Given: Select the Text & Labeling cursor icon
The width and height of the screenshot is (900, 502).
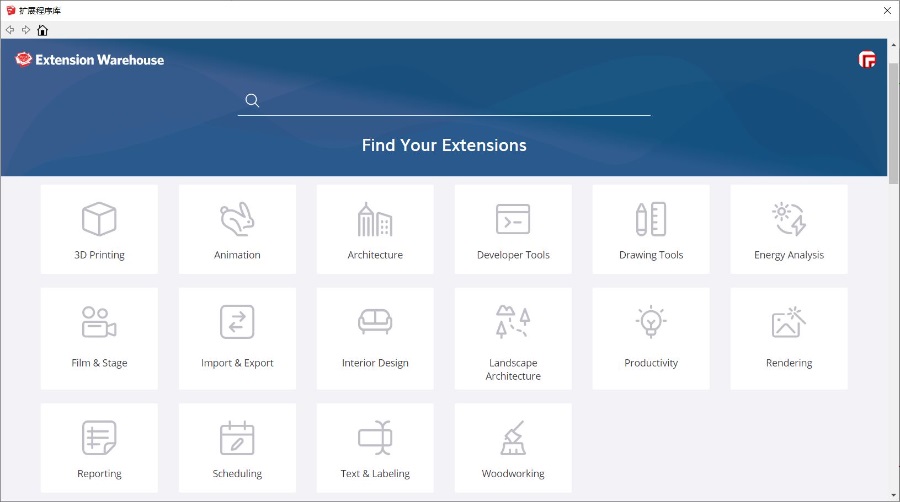Looking at the screenshot, I should [x=375, y=438].
